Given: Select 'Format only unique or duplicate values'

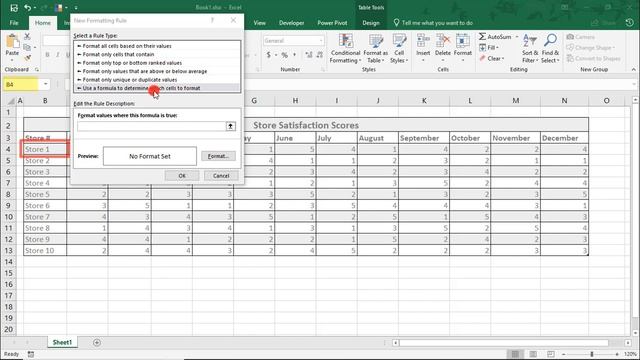Looking at the screenshot, I should click(x=157, y=80).
